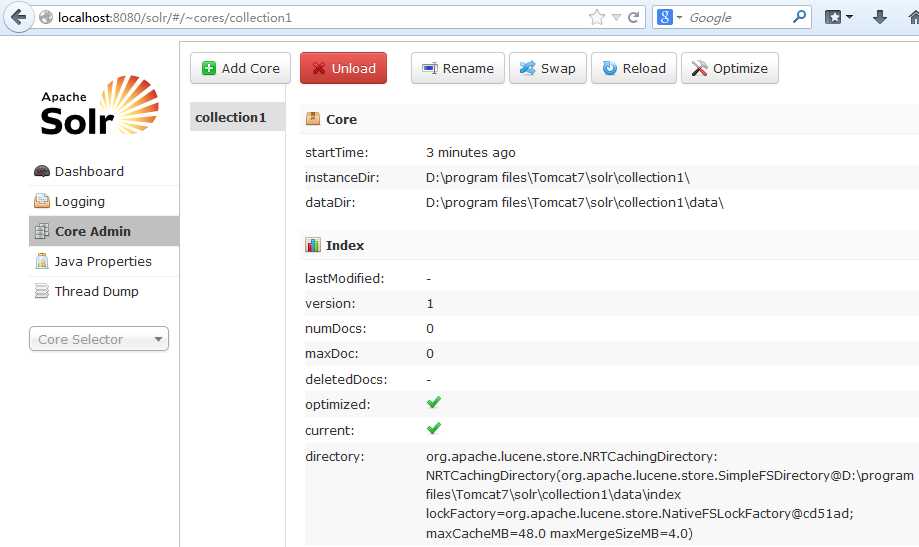Refresh the page with reload icon
Image resolution: width=919 pixels, height=547 pixels.
(635, 17)
